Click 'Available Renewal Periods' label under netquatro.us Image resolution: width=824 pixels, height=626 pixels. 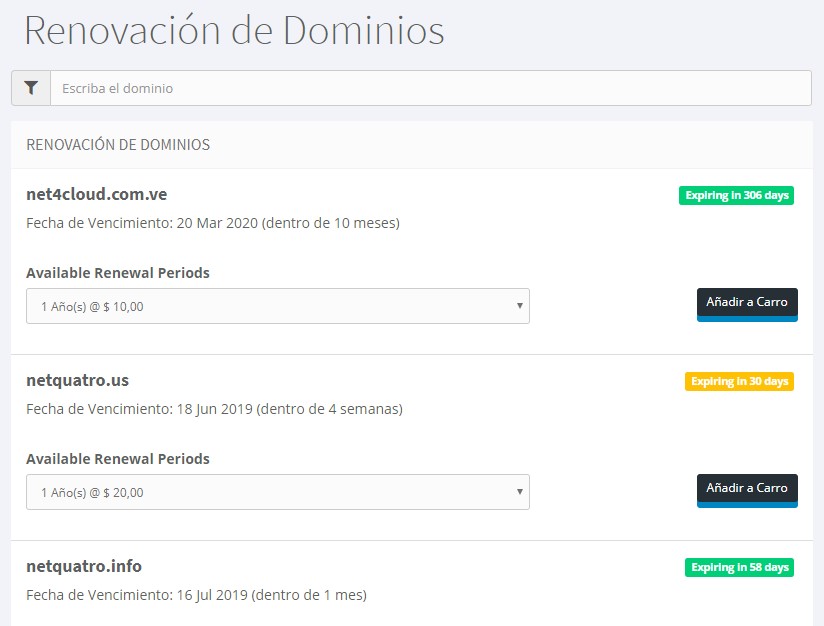pos(118,459)
